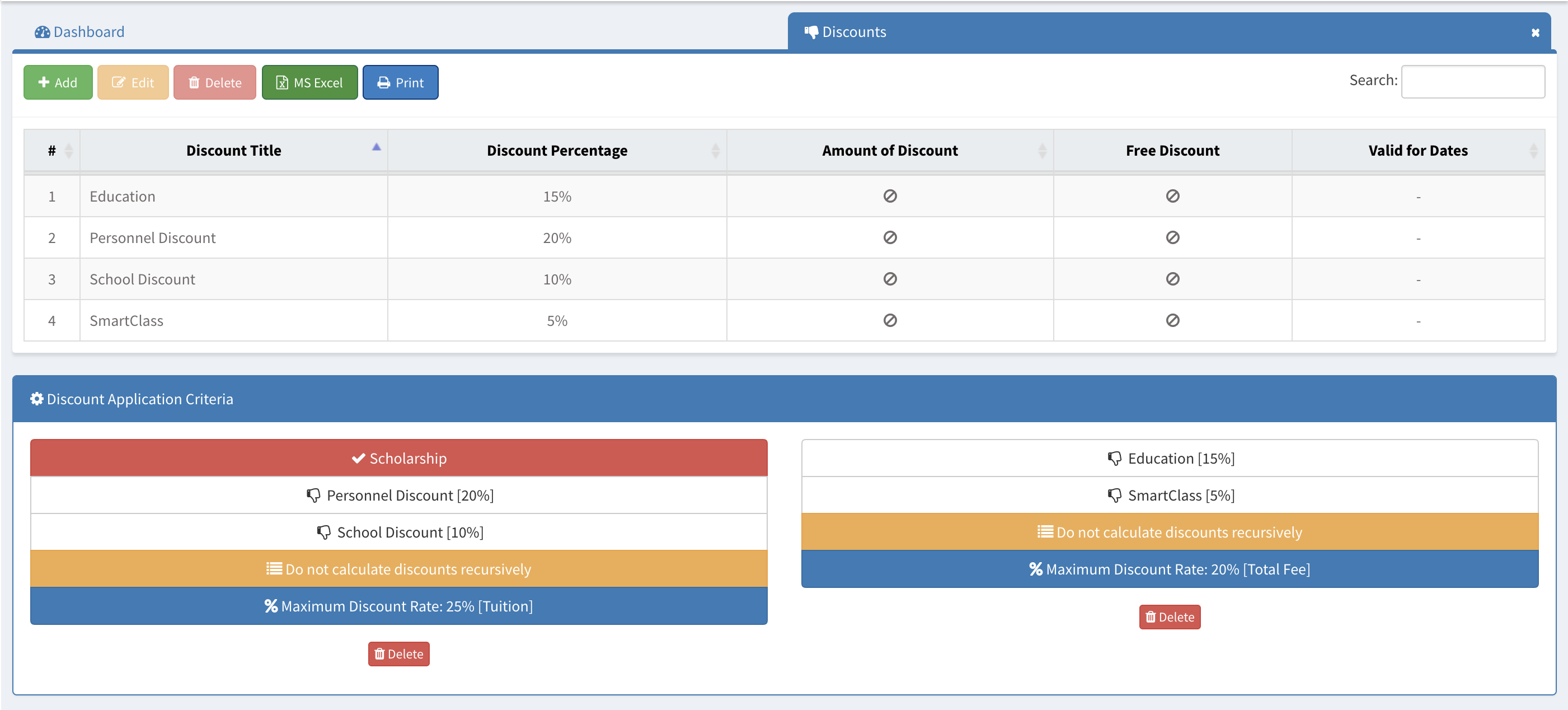
Task: Sort table by Discount Title column
Action: point(234,151)
